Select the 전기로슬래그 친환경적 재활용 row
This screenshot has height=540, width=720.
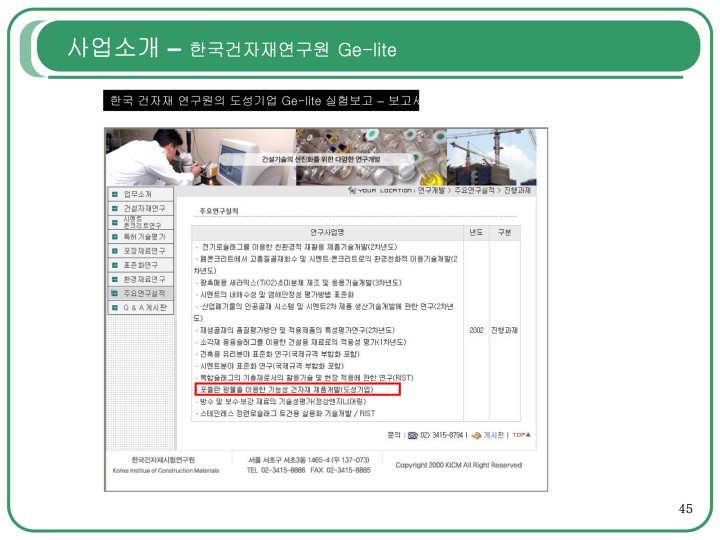tap(296, 247)
